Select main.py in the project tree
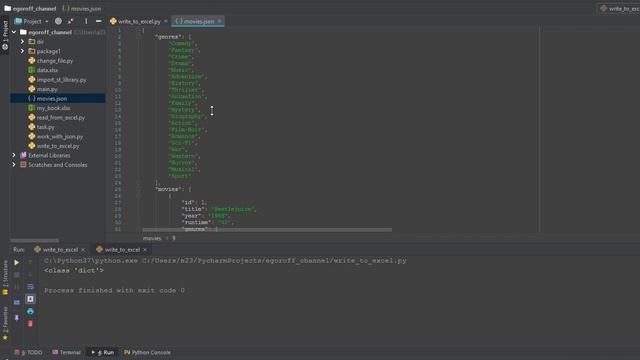This screenshot has height=360, width=640. (x=47, y=89)
